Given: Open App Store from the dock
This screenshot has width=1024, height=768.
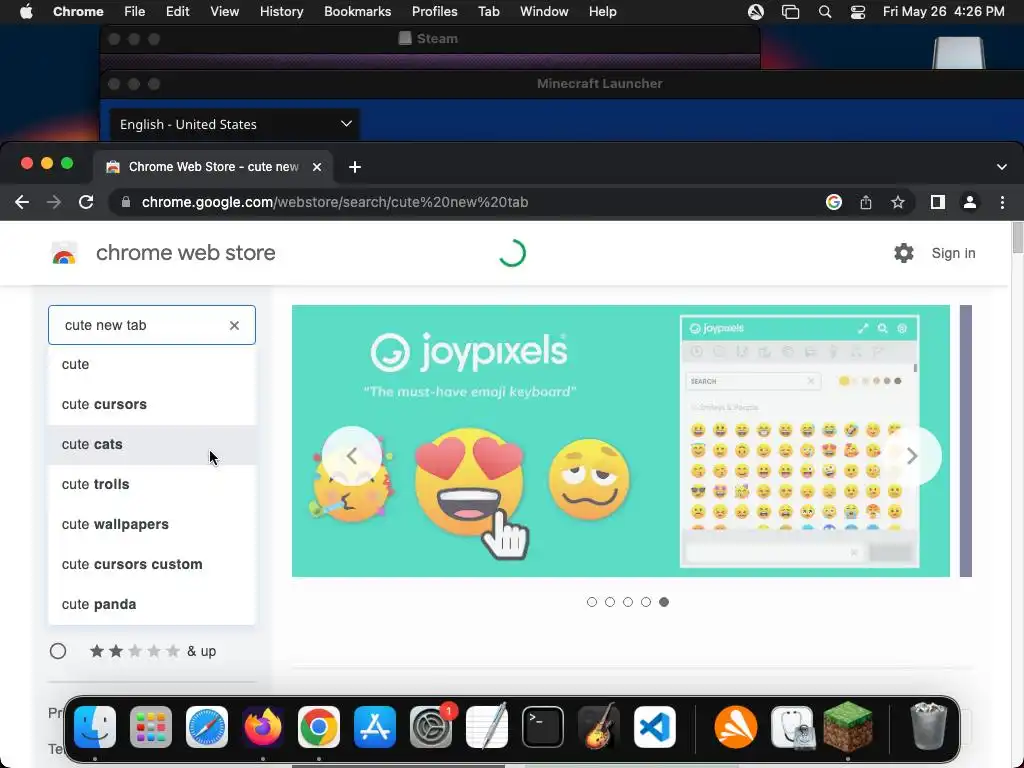Looking at the screenshot, I should (x=375, y=727).
